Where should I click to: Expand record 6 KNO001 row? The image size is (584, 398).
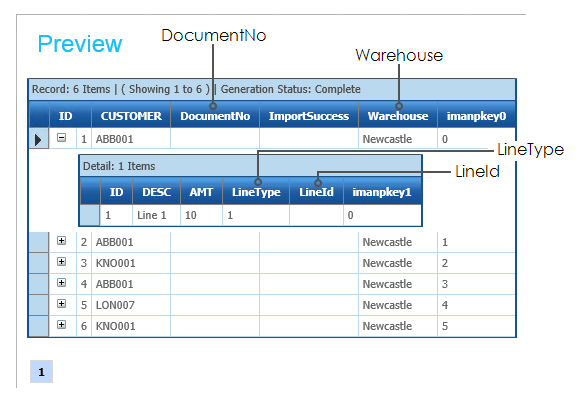(61, 325)
